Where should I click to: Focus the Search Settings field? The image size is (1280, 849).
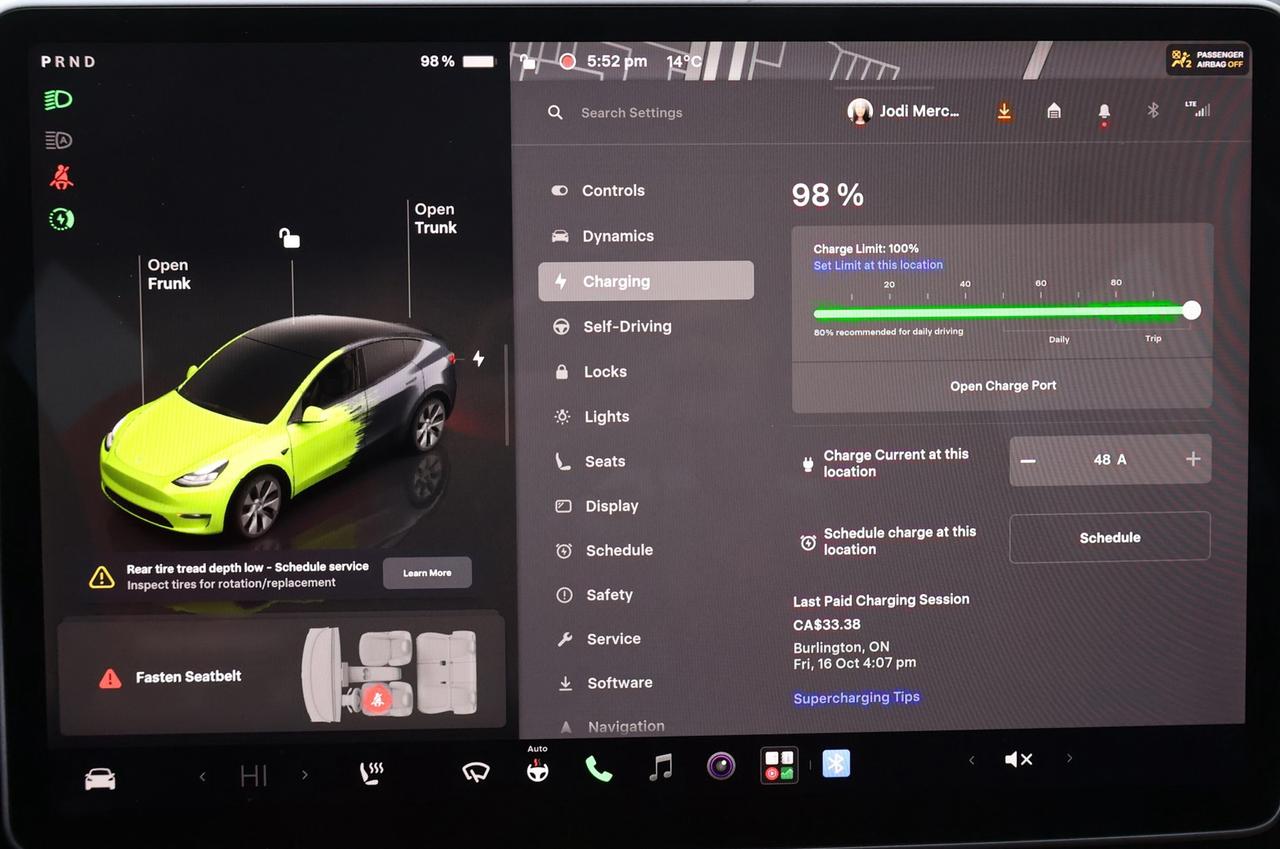[631, 113]
